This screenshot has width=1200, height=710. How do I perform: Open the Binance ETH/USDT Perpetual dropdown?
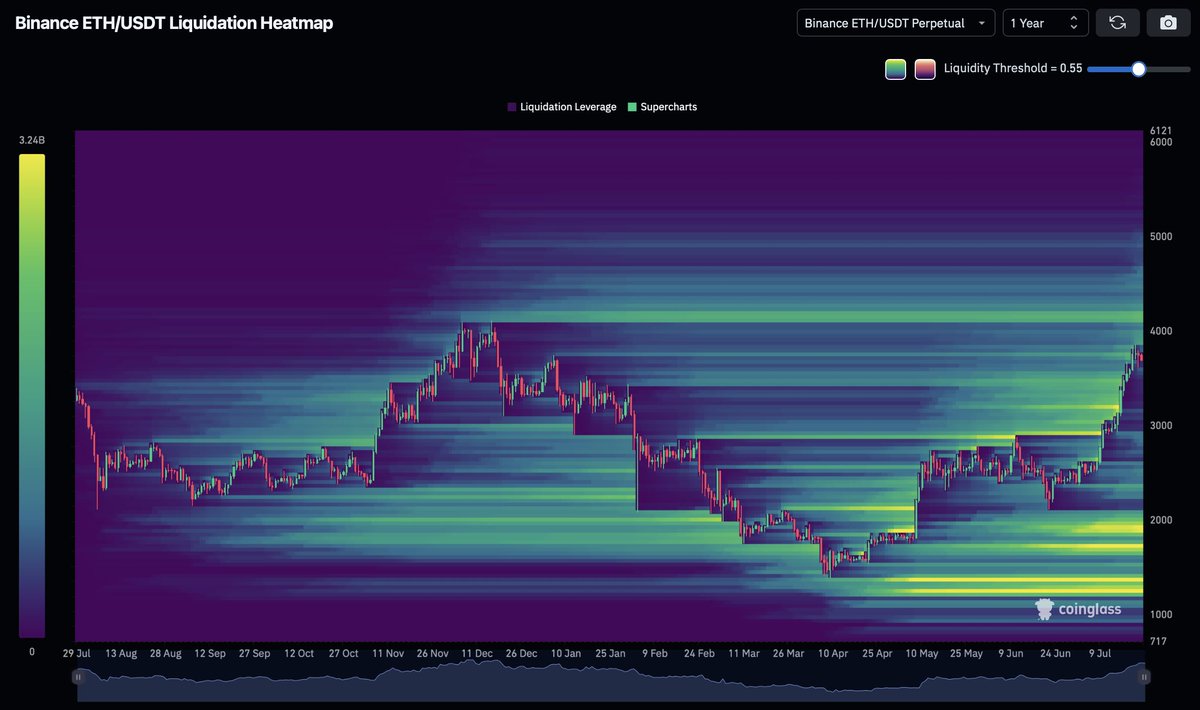895,23
